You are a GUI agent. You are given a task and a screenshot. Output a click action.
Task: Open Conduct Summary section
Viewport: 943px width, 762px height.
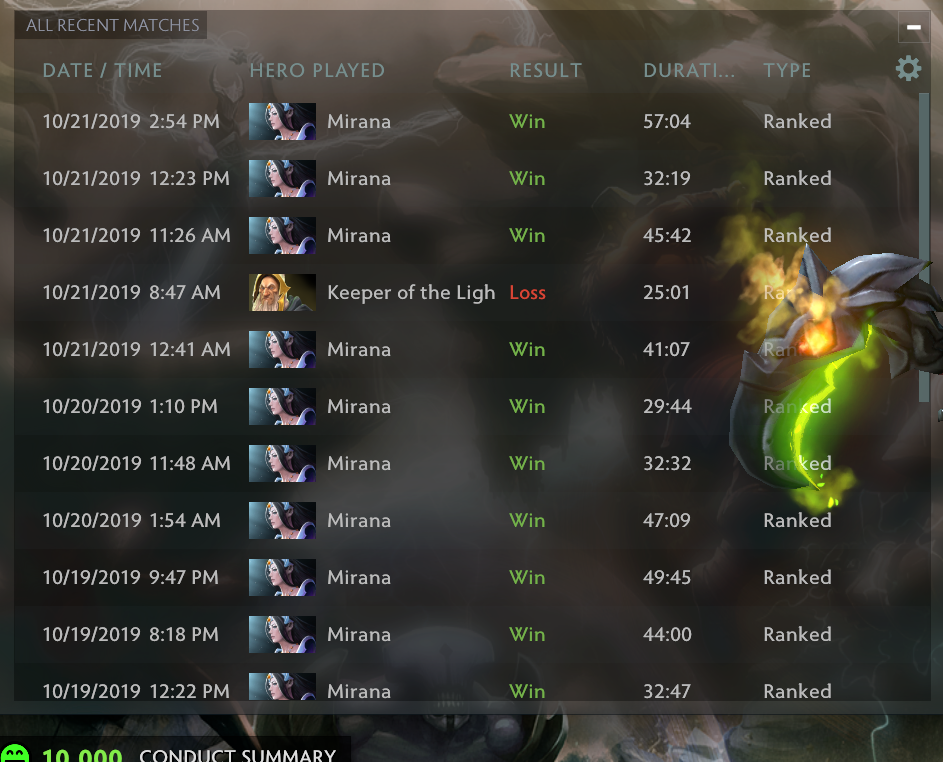237,755
